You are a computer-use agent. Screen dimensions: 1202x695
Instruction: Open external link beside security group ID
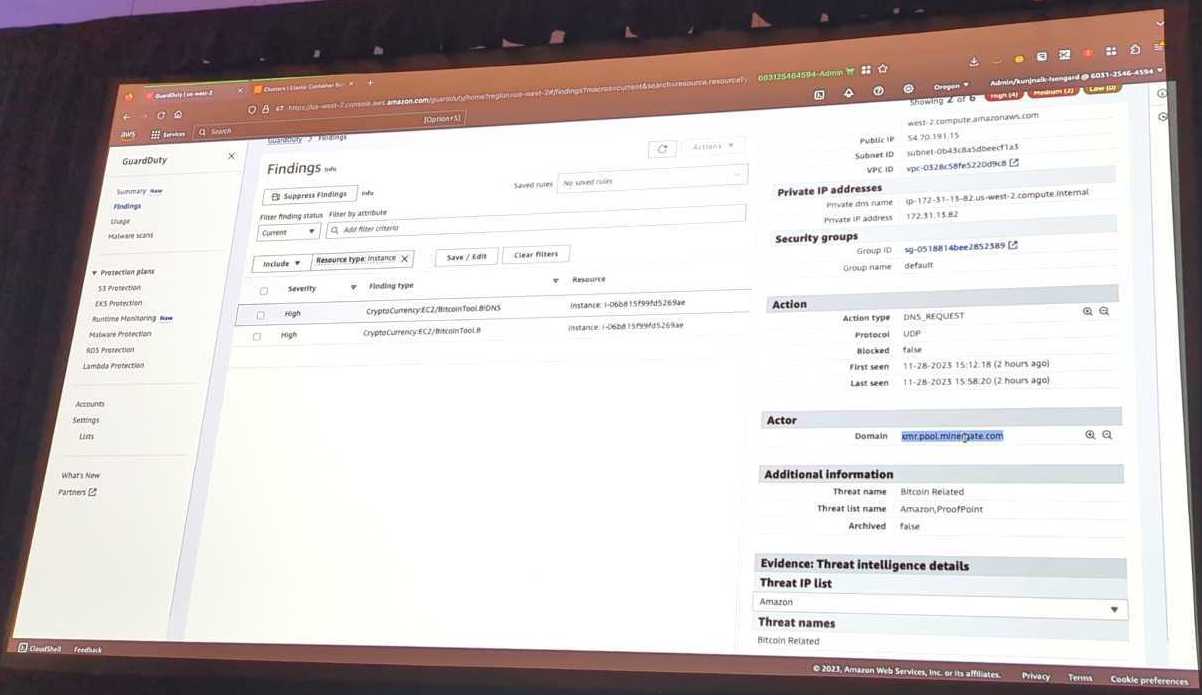pos(1012,245)
